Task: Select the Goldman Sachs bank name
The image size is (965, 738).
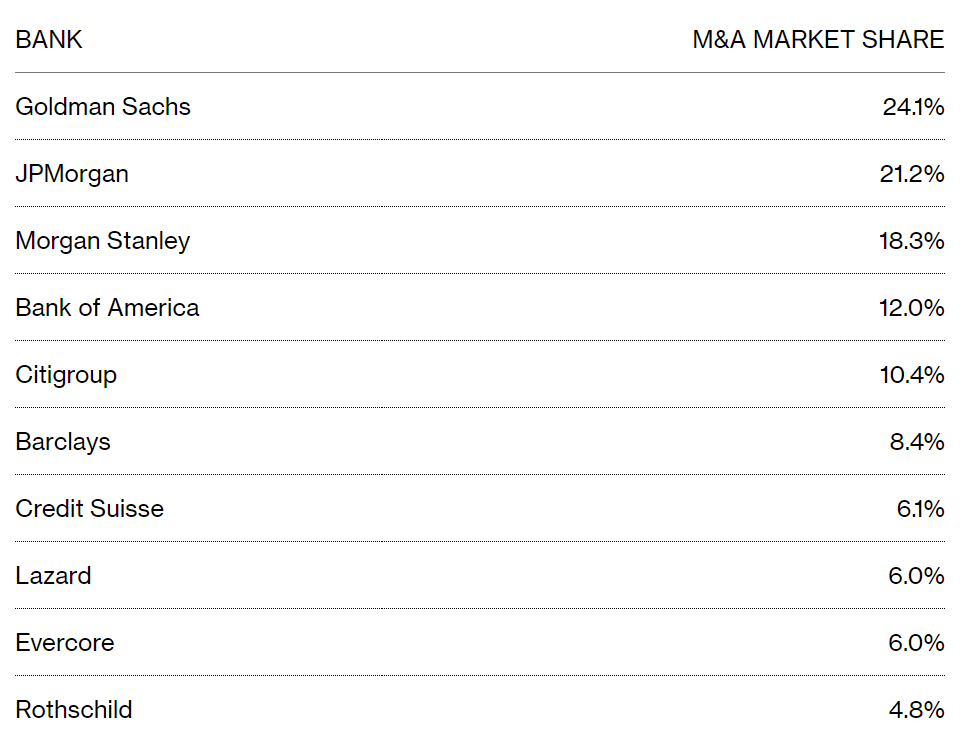Action: pyautogui.click(x=103, y=106)
